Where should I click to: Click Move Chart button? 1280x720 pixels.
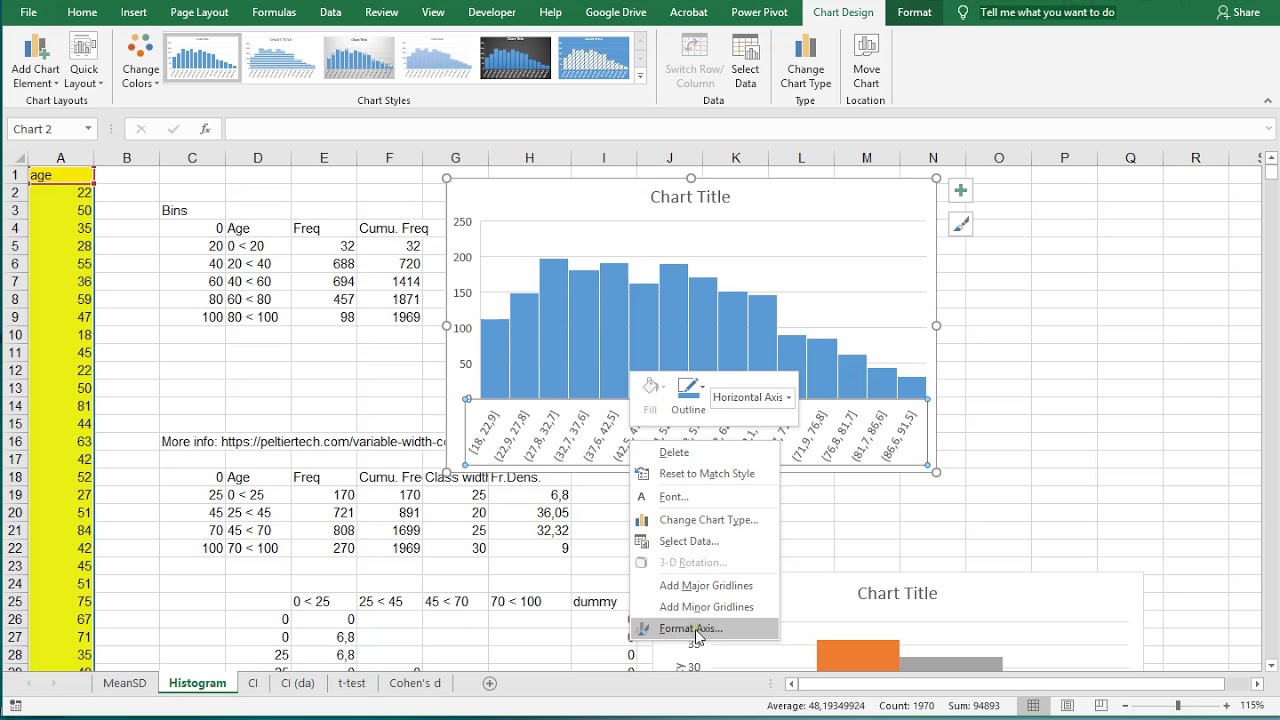pos(866,61)
